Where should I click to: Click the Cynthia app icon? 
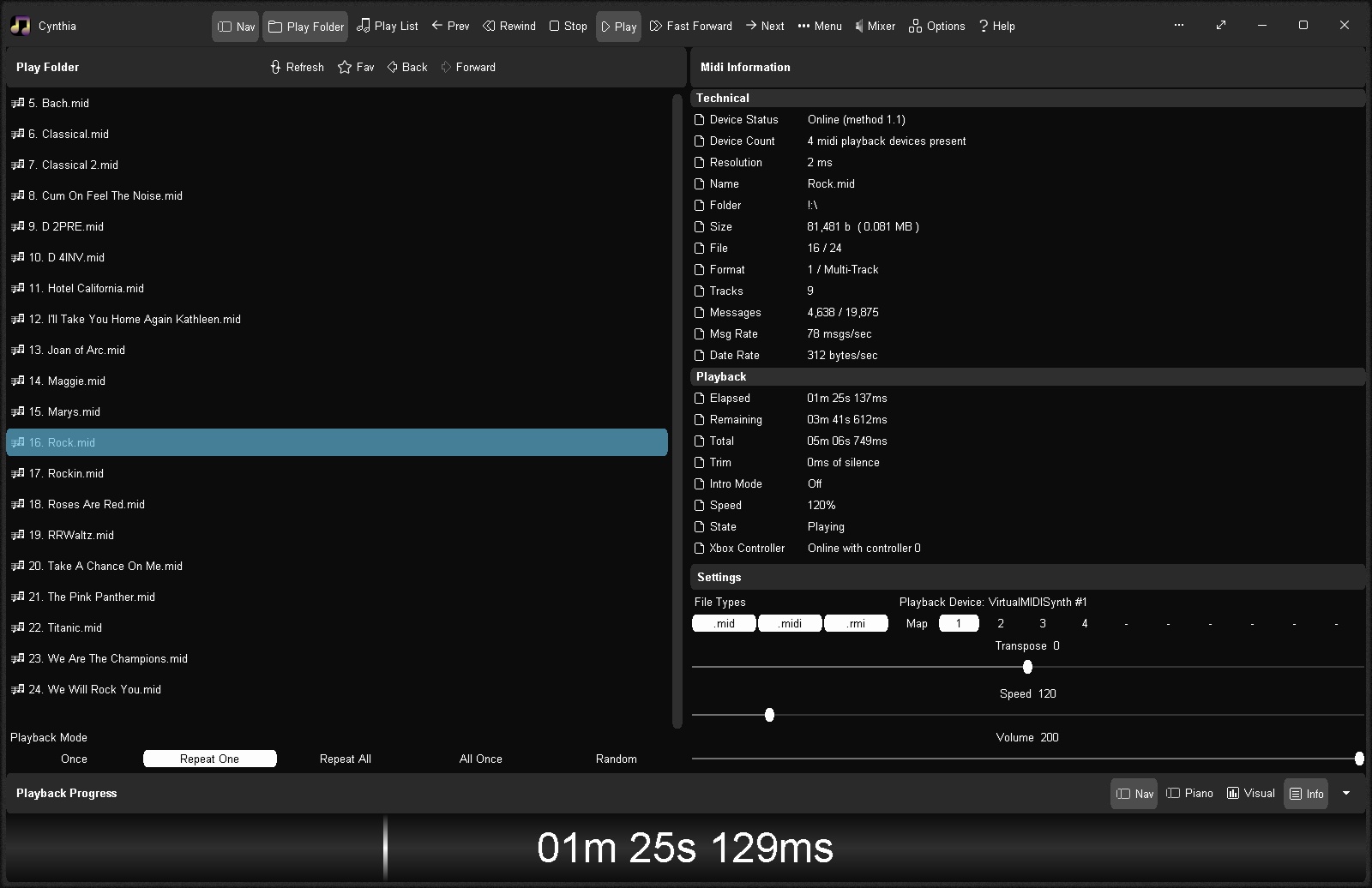pos(20,26)
